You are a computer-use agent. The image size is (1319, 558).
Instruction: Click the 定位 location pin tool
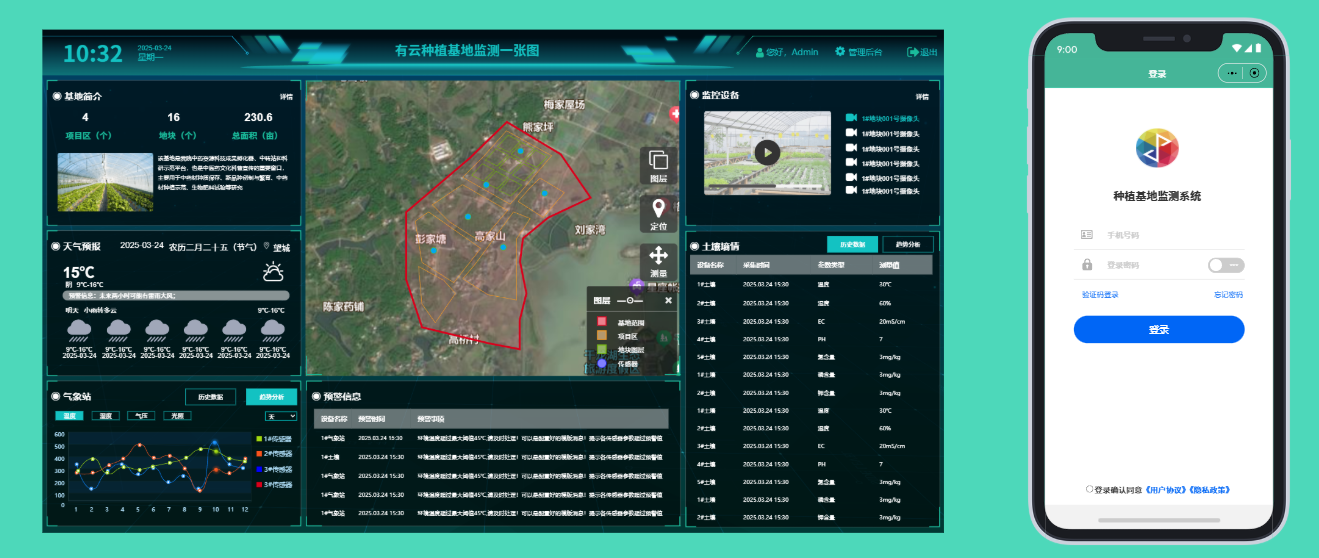[658, 213]
